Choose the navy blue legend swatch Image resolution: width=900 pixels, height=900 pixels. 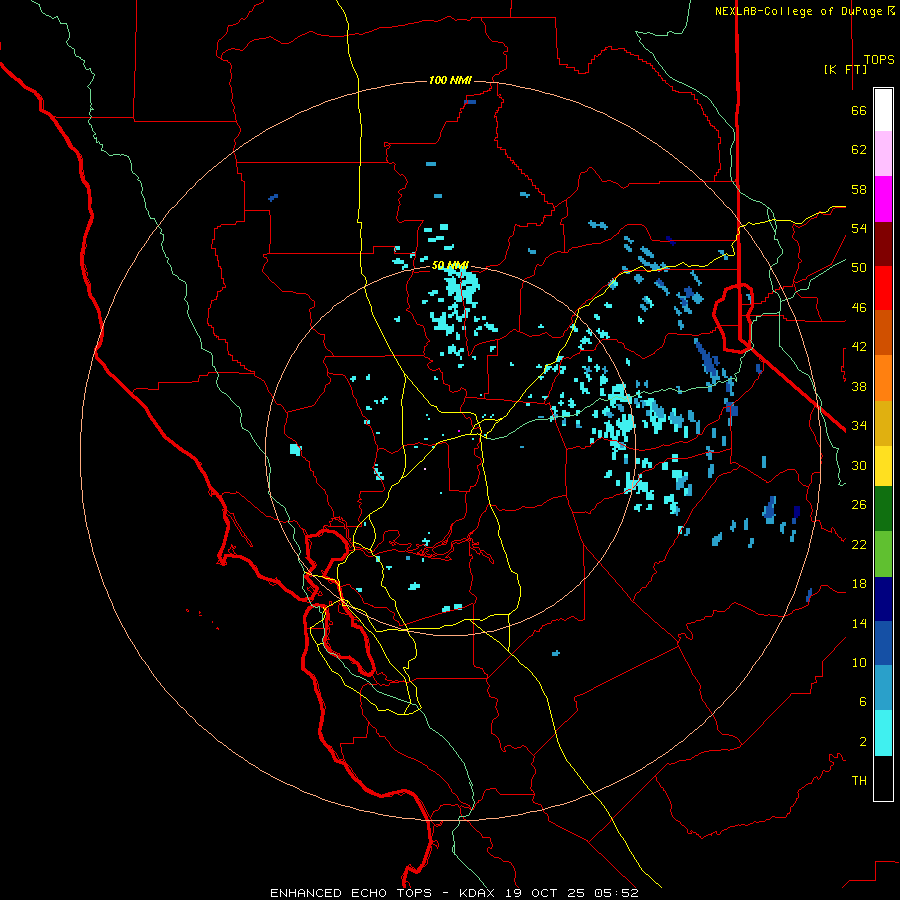[x=883, y=599]
